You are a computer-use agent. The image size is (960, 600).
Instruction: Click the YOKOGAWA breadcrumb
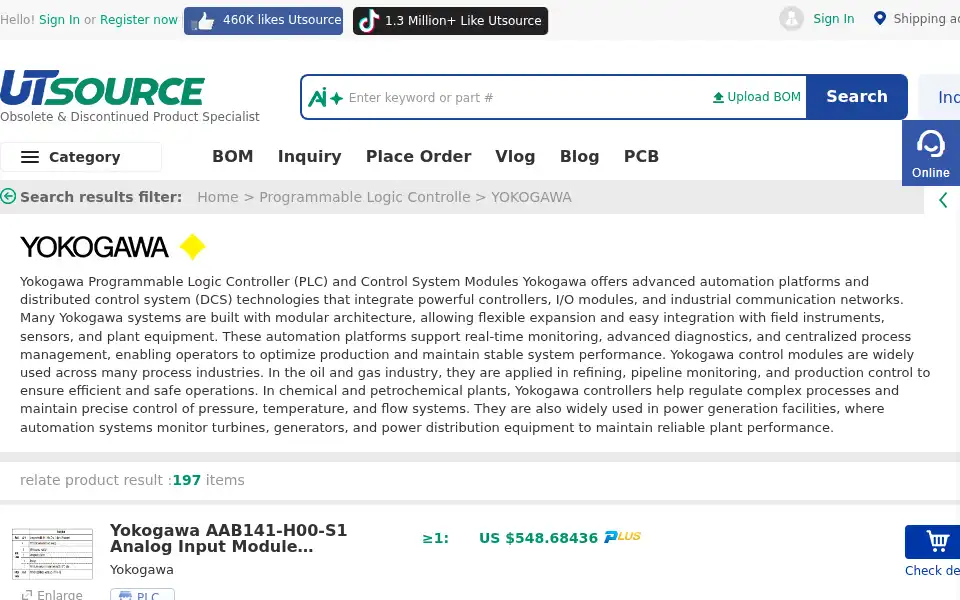[531, 197]
